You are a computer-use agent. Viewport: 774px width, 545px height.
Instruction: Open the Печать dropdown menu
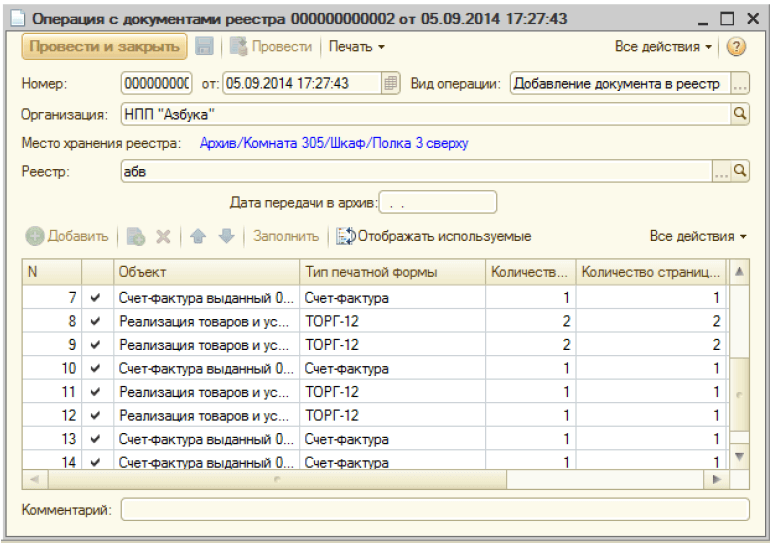coord(357,47)
